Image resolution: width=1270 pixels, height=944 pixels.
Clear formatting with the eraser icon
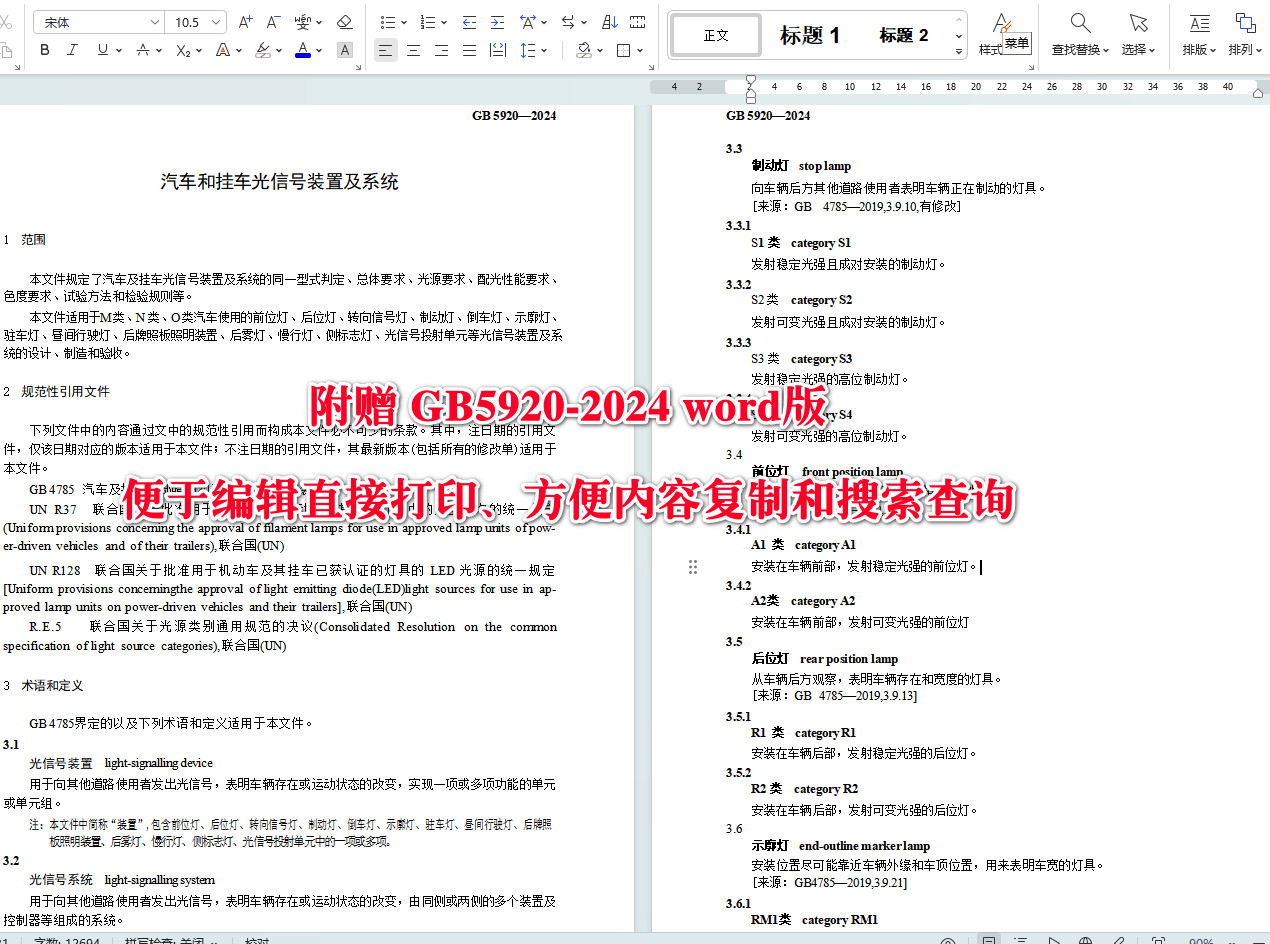(x=343, y=22)
